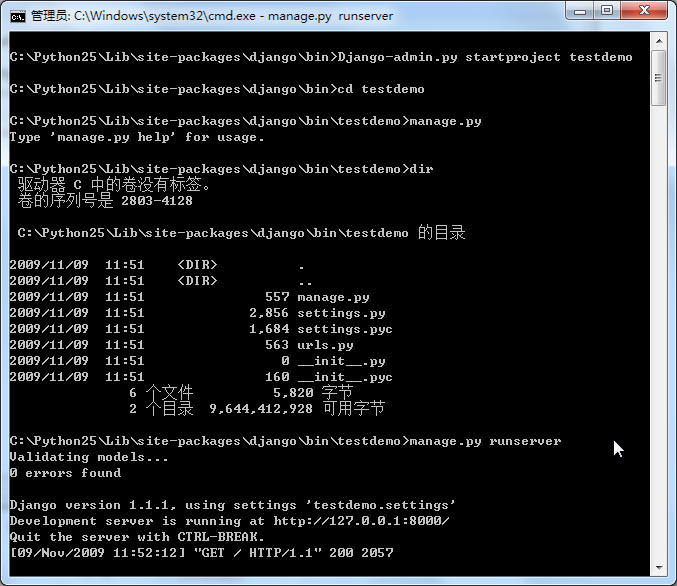Click manage.py in the directory listing
Viewport: 677px width, 586px height.
tap(333, 297)
